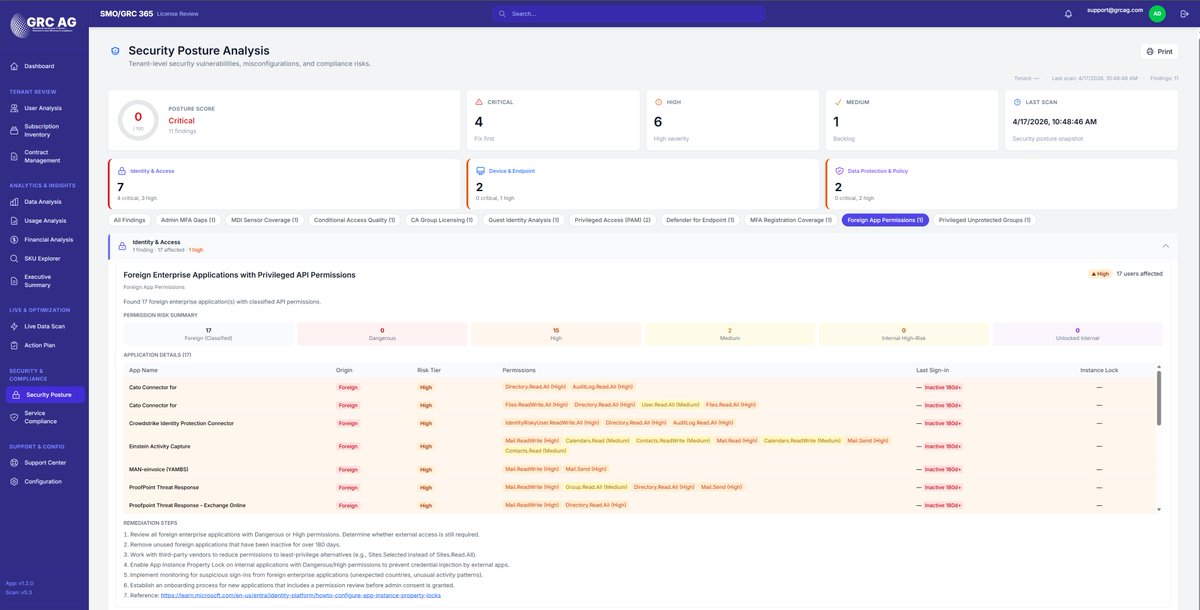Go to Subscription Inventory
The height and width of the screenshot is (610, 1200).
coord(42,130)
